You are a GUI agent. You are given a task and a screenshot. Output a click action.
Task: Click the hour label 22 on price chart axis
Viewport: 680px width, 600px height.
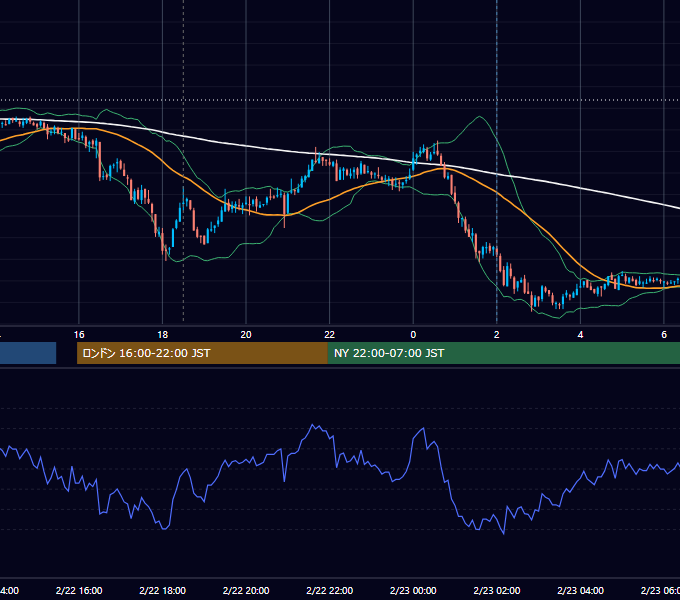330,335
